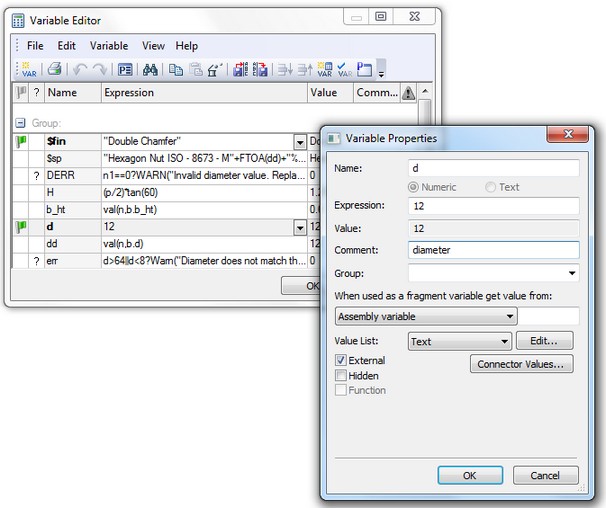
Task: Open the View menu
Action: pyautogui.click(x=153, y=46)
